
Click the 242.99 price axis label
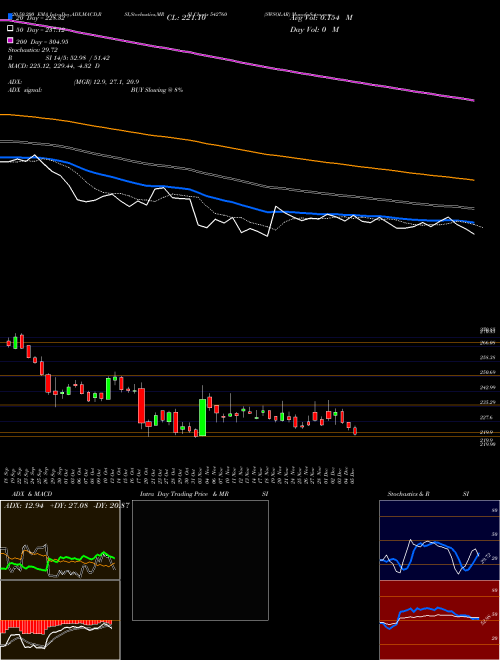coord(487,387)
